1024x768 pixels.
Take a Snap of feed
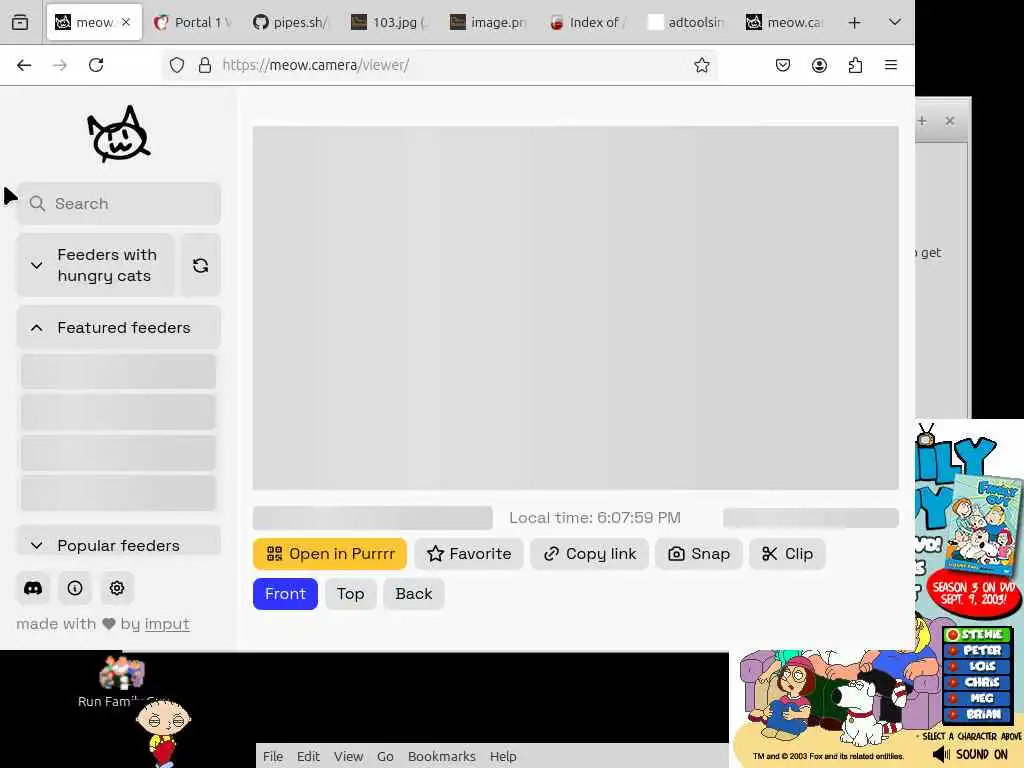coord(699,554)
